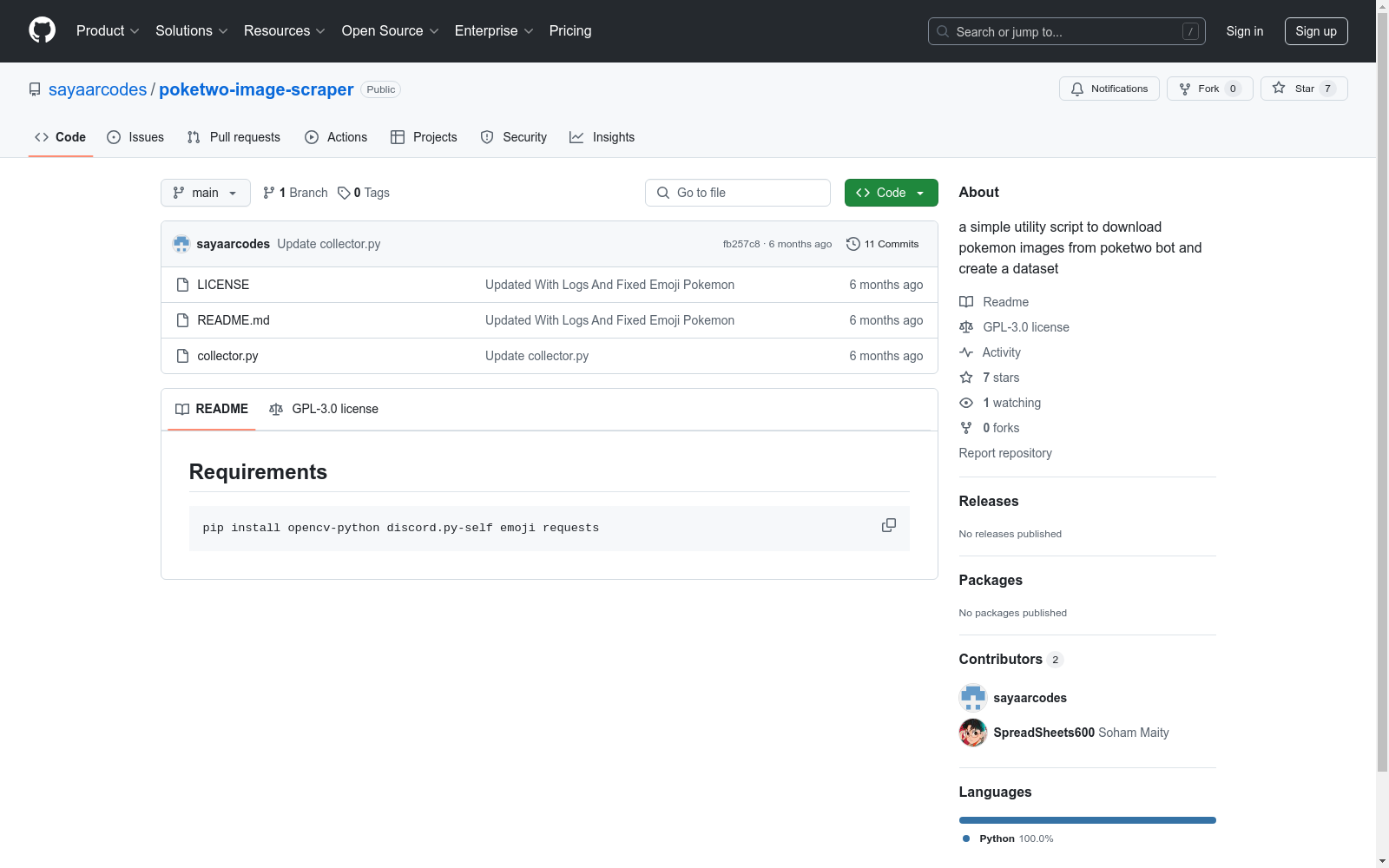
Task: Select the GPL-3.0 license tab
Action: pos(324,409)
